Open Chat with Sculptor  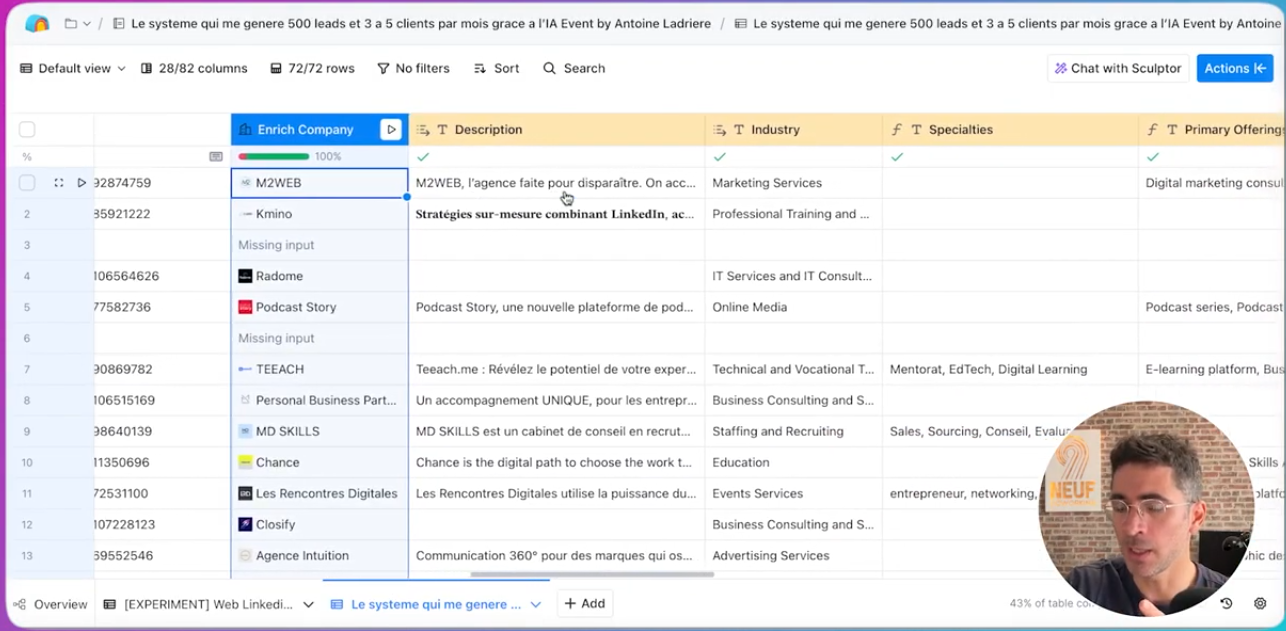[1118, 68]
